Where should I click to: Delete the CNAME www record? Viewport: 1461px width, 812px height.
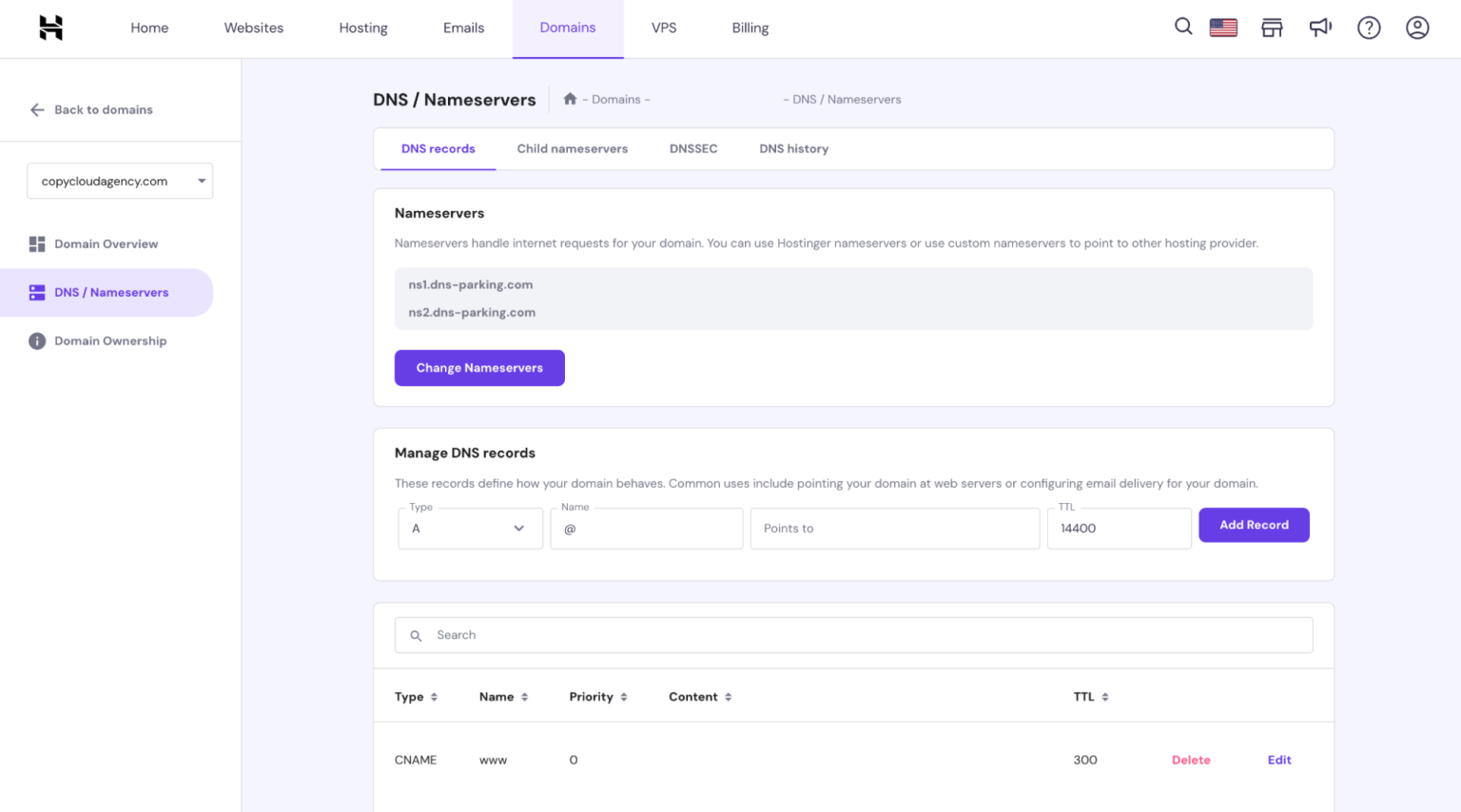pyautogui.click(x=1191, y=760)
